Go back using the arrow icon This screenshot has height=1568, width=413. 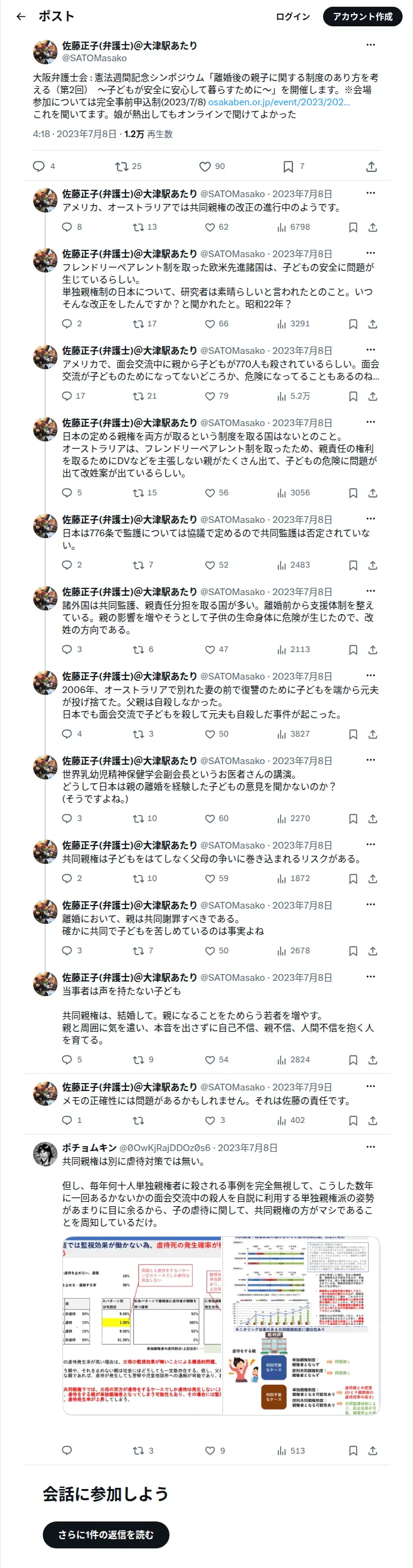click(21, 17)
